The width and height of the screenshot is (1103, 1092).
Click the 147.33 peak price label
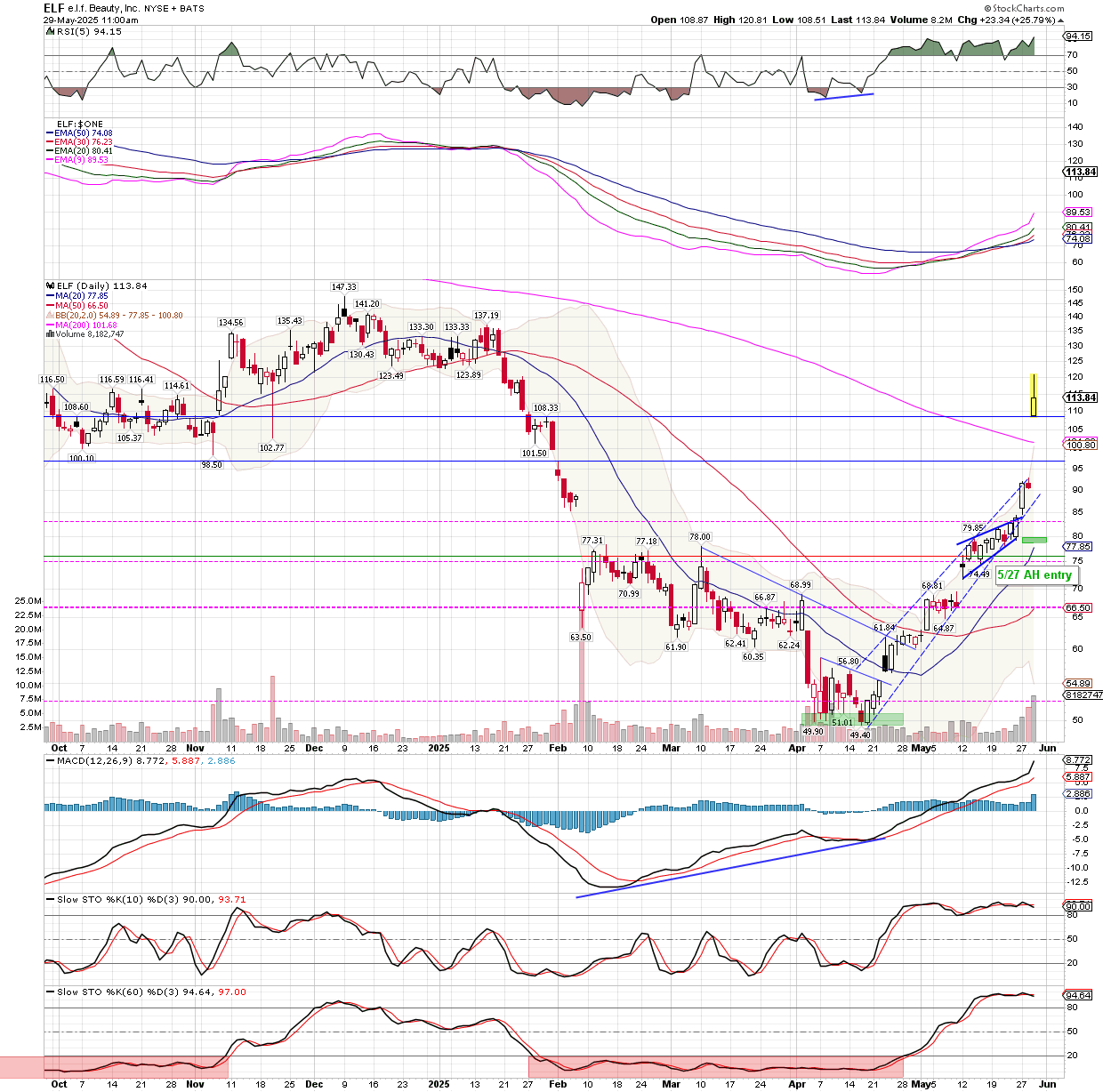(343, 287)
